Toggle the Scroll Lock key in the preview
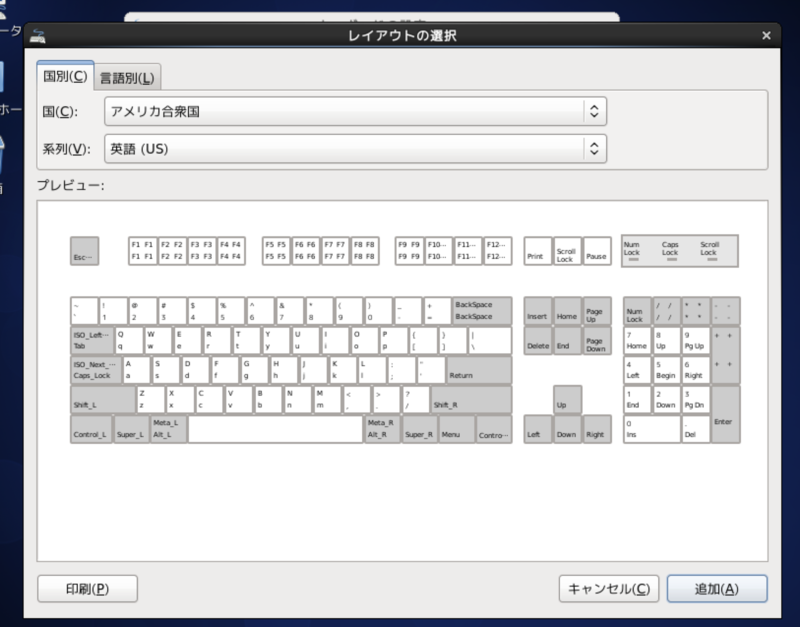 (x=566, y=251)
